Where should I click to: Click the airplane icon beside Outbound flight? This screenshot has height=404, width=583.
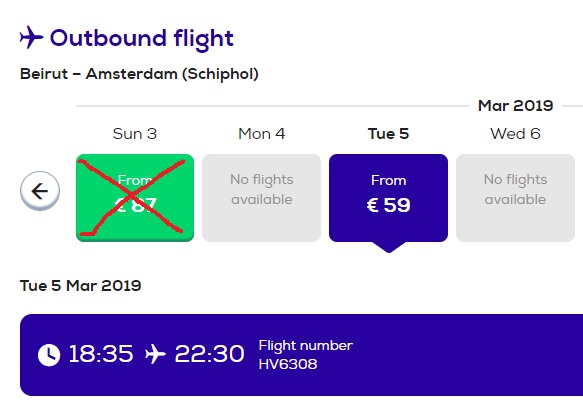[31, 37]
